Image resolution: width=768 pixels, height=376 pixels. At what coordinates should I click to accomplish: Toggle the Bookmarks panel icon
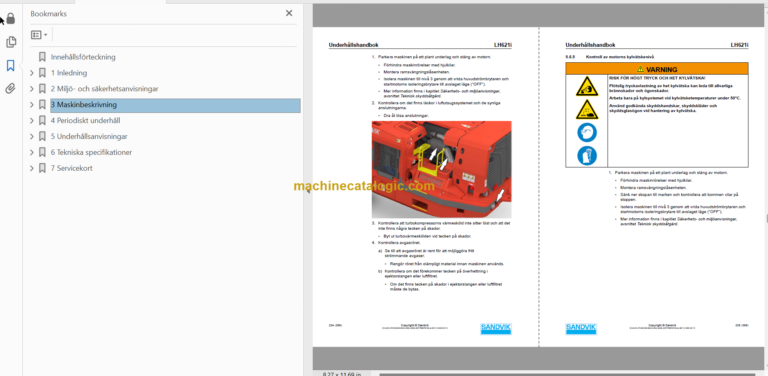click(x=11, y=66)
